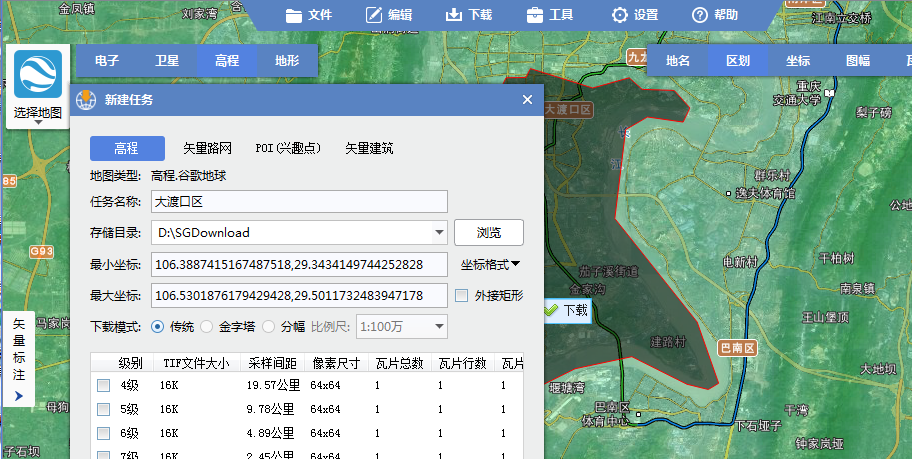Image resolution: width=912 pixels, height=459 pixels.
Task: Open the 坐标格式 dropdown
Action: click(x=490, y=265)
